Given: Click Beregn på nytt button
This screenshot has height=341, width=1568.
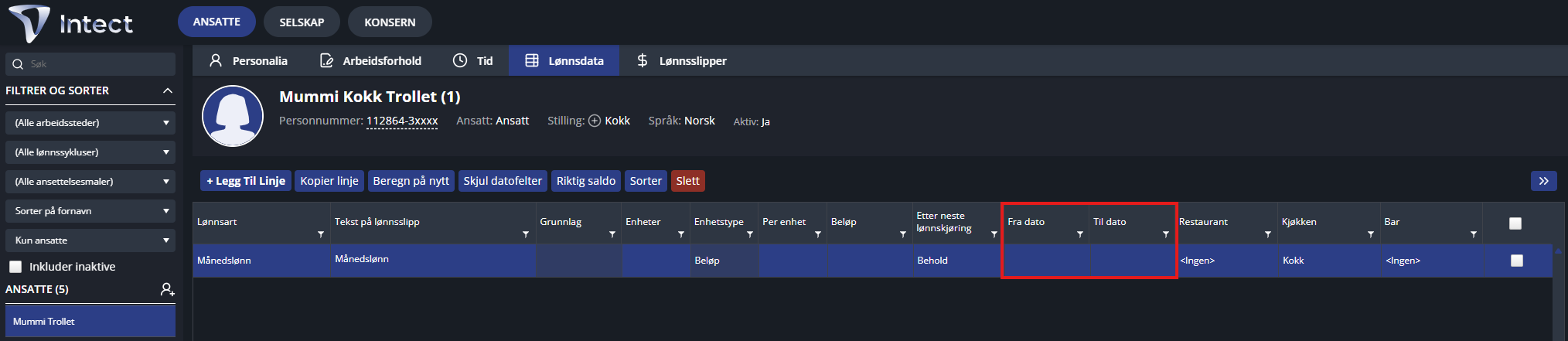Looking at the screenshot, I should pyautogui.click(x=411, y=181).
